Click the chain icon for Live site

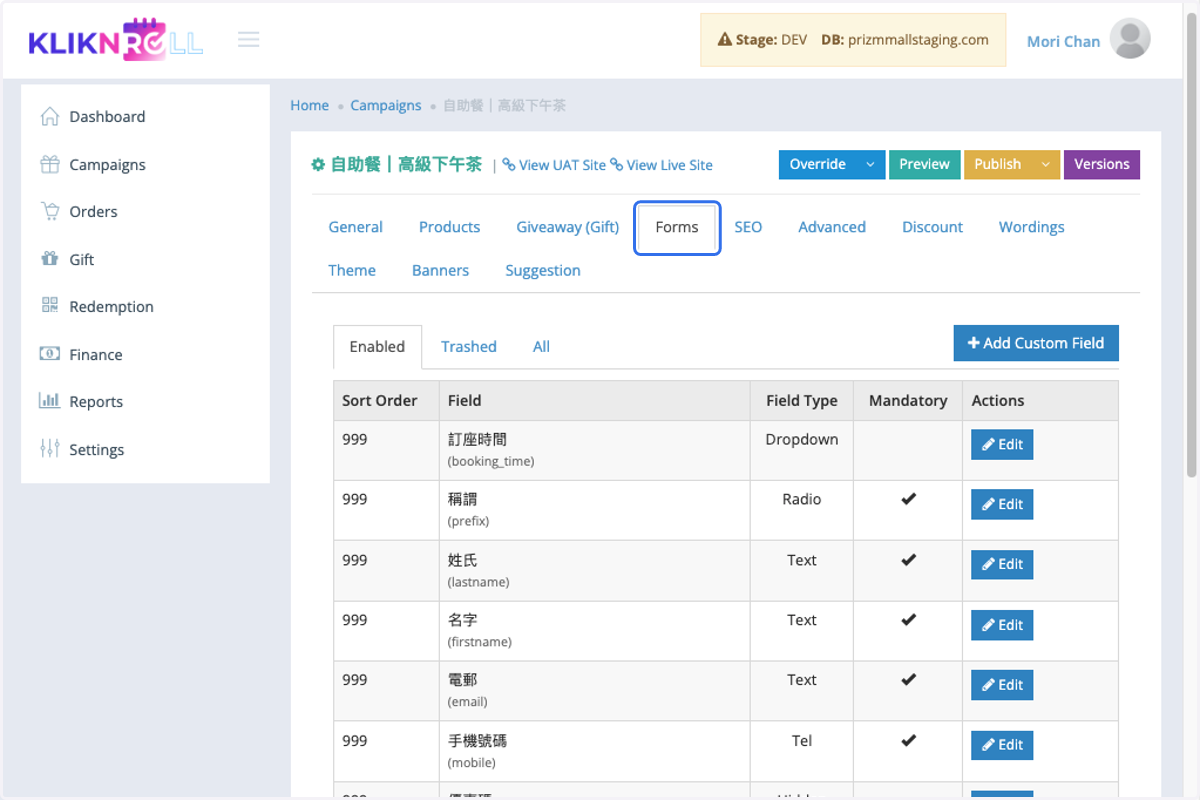click(616, 165)
